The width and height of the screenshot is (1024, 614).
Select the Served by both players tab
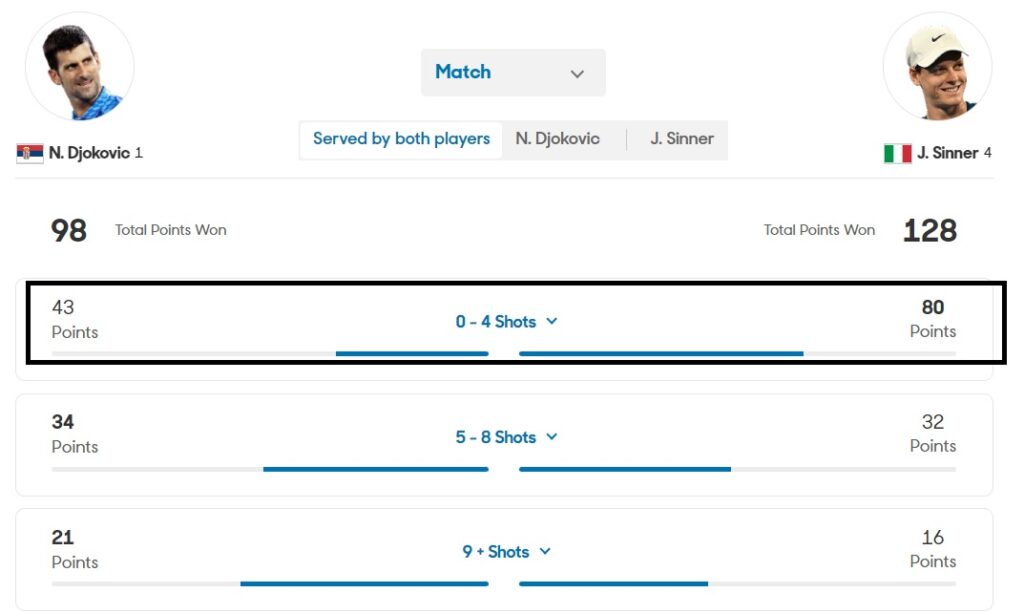click(x=401, y=139)
